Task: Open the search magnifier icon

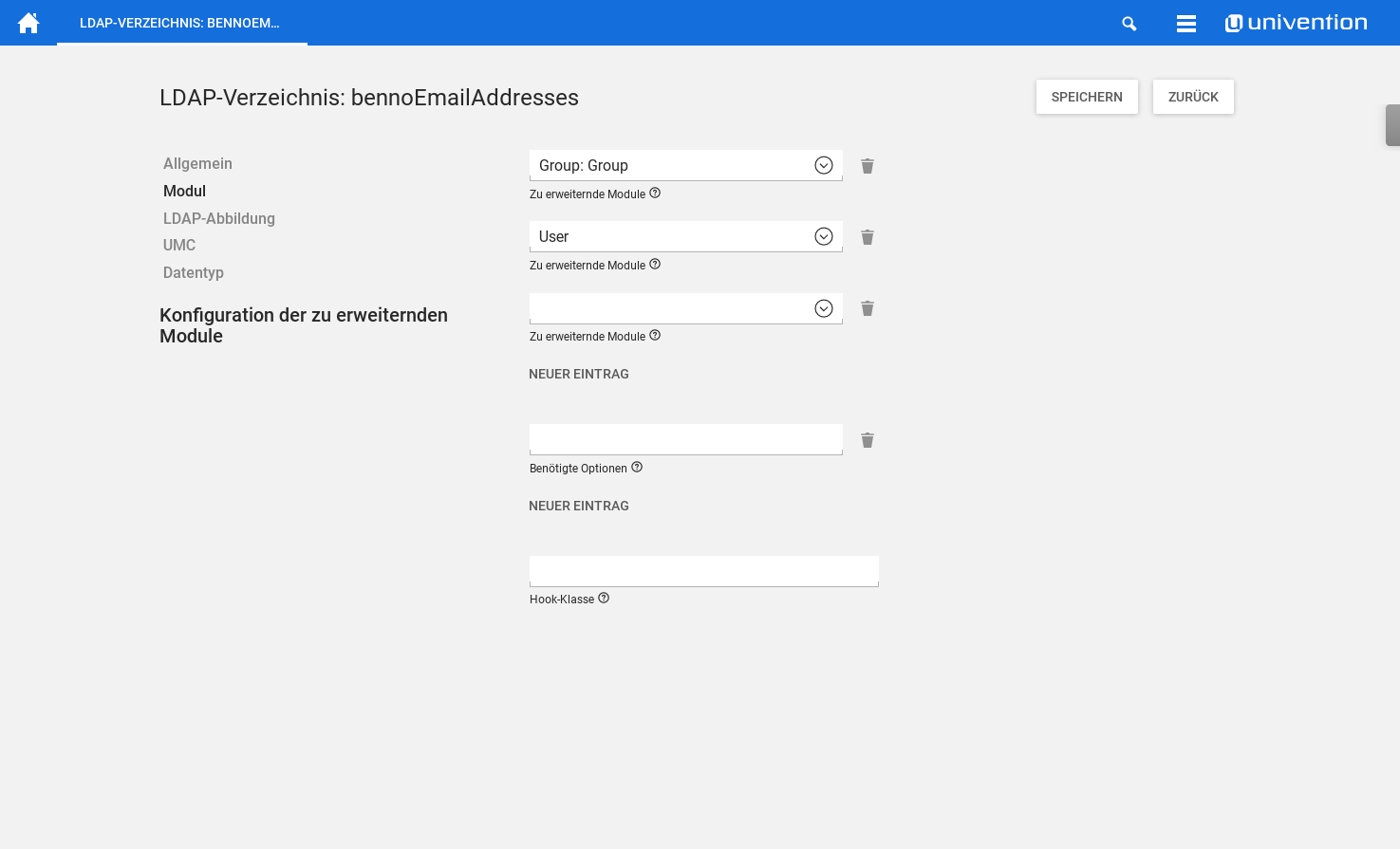Action: 1129,24
